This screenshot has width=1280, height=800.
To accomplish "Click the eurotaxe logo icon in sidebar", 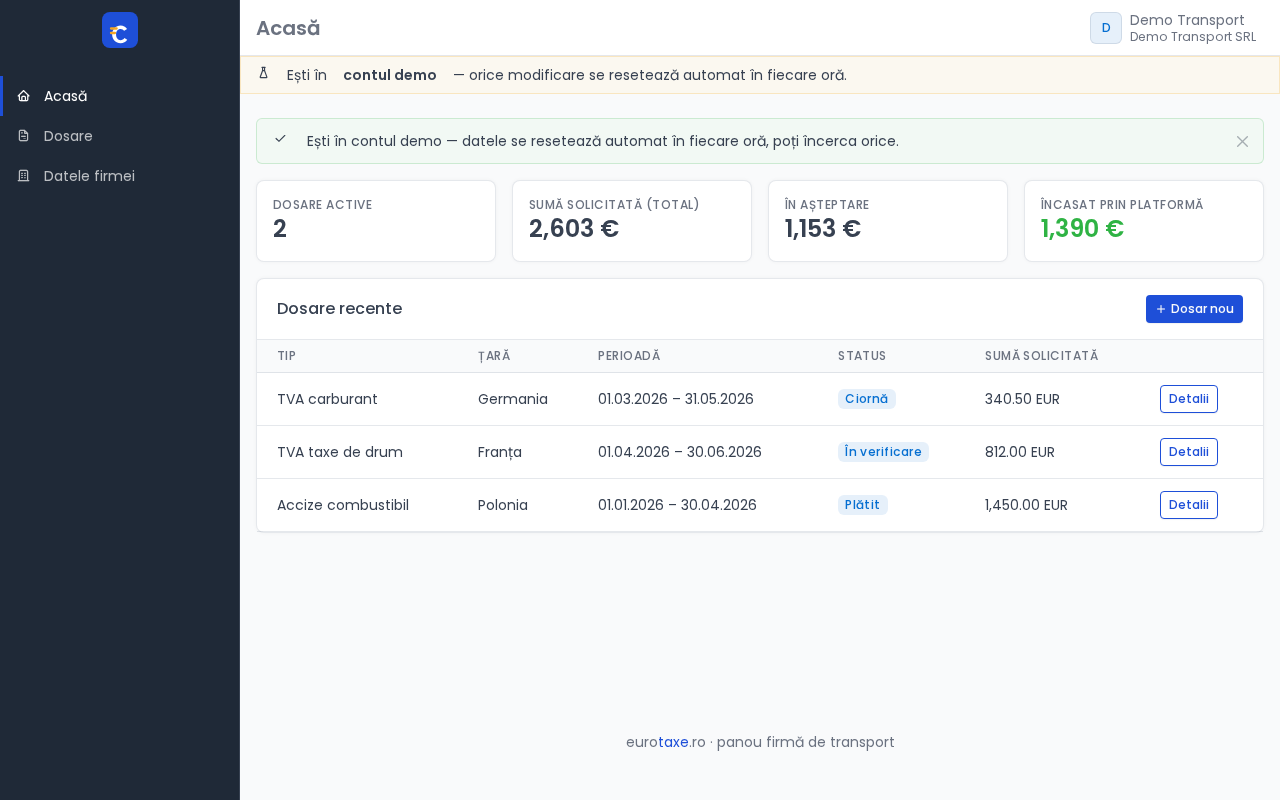I will (120, 30).
